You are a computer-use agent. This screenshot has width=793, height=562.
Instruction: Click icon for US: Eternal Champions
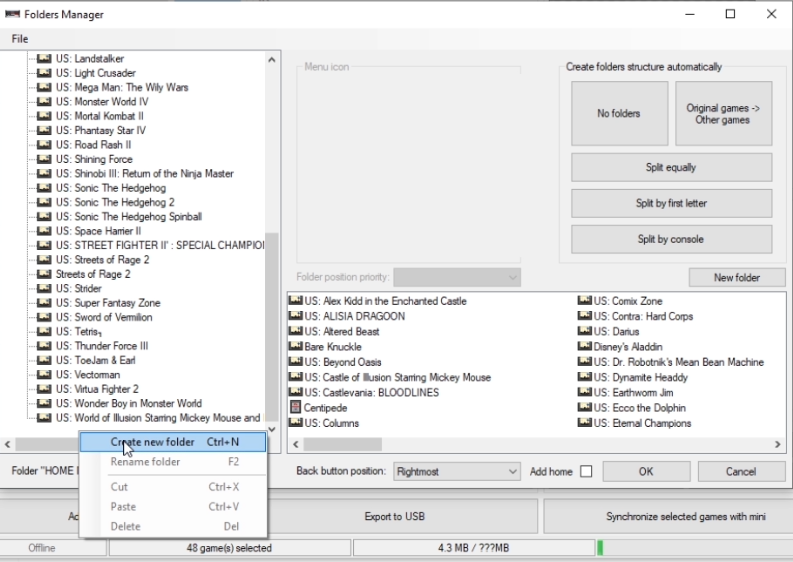(585, 422)
